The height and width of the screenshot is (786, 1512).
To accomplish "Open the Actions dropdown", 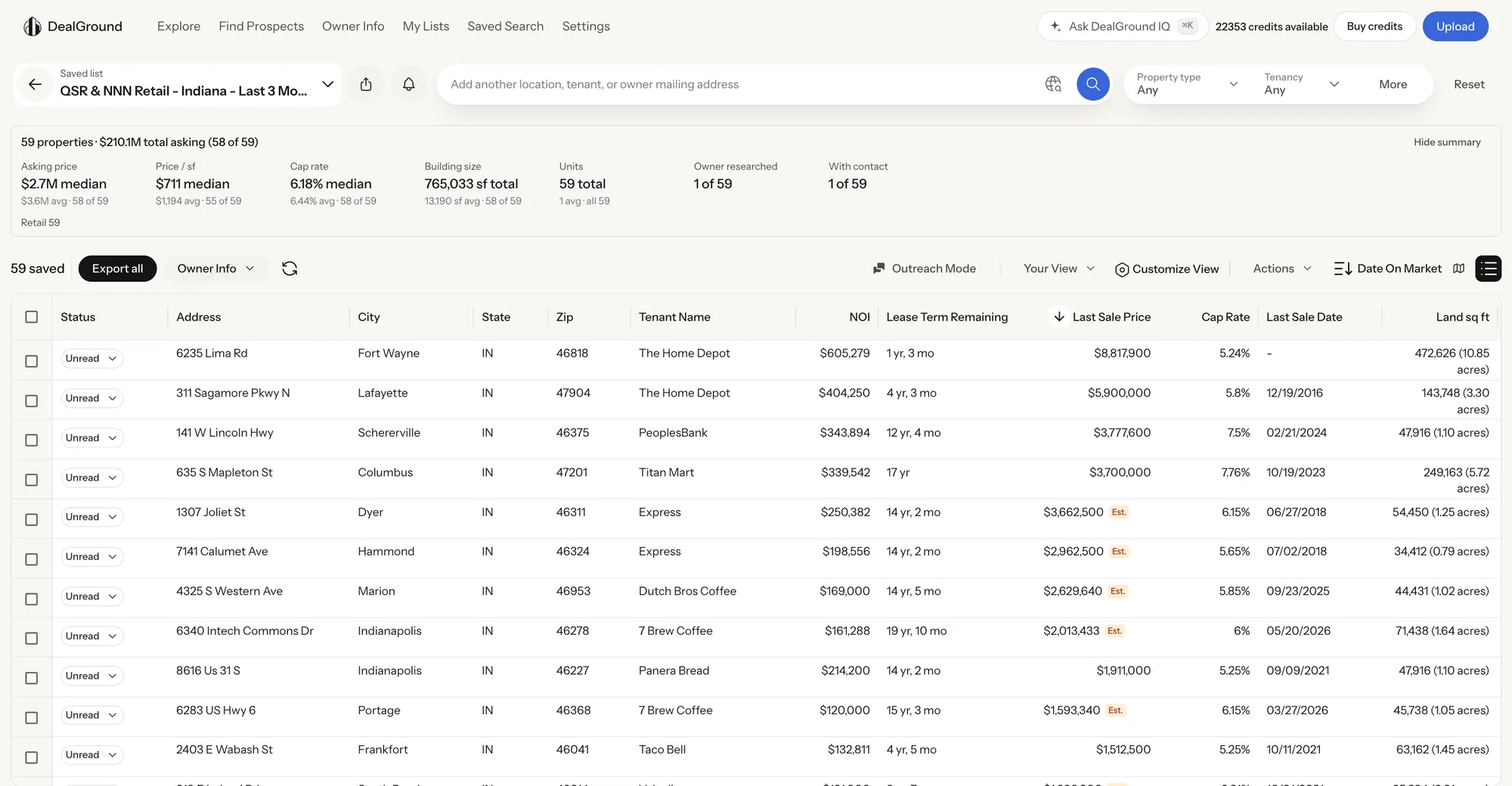I will (x=1282, y=268).
